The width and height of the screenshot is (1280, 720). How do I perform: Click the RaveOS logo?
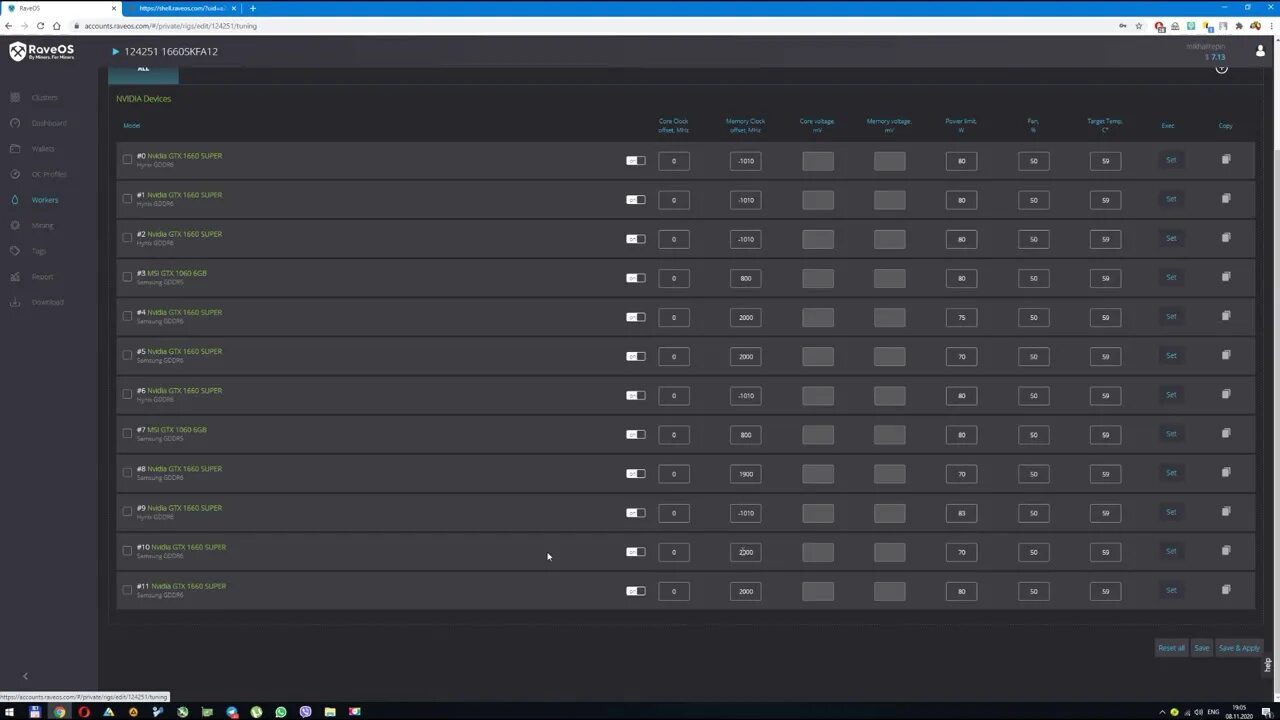point(41,51)
